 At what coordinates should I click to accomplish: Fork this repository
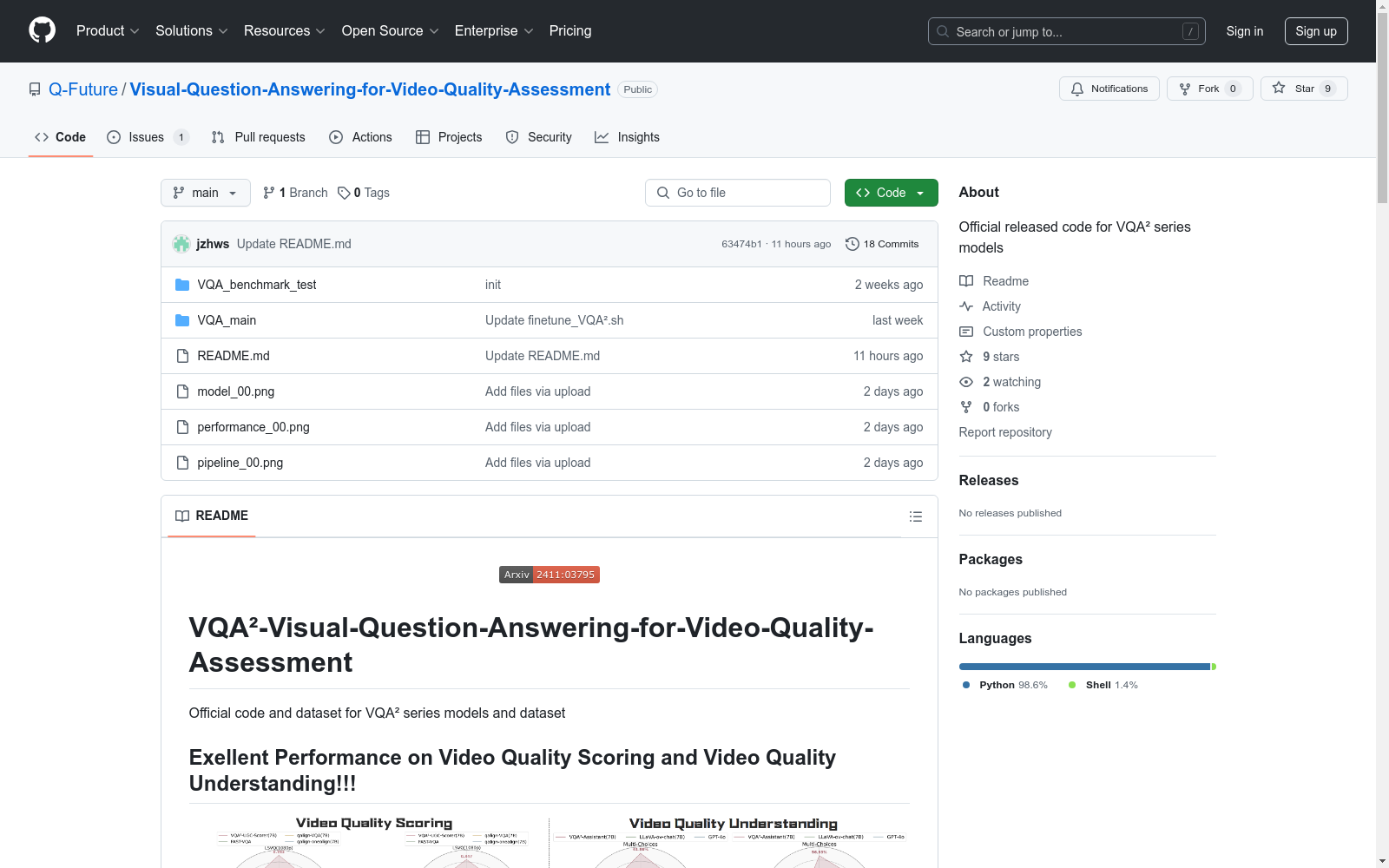[1210, 89]
